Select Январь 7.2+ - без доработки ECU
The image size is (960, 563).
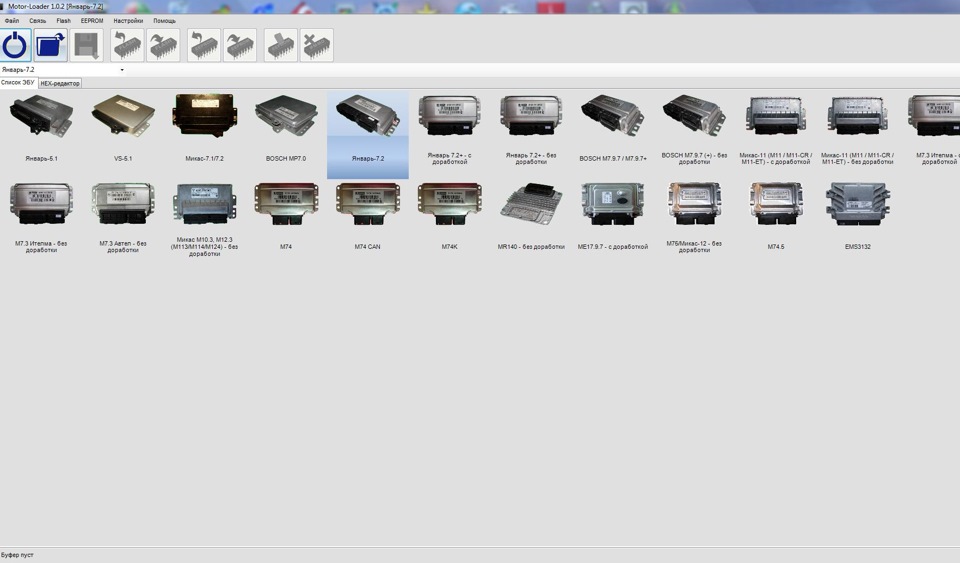(531, 130)
